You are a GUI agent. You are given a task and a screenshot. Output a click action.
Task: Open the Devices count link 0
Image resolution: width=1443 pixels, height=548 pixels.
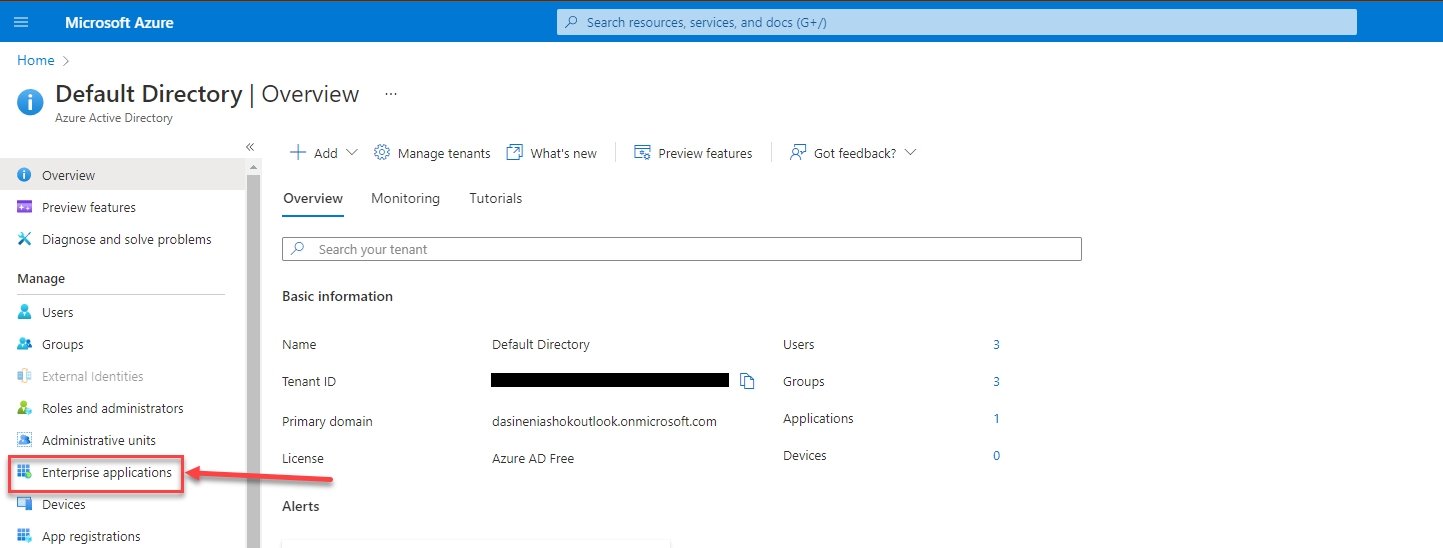coord(996,455)
